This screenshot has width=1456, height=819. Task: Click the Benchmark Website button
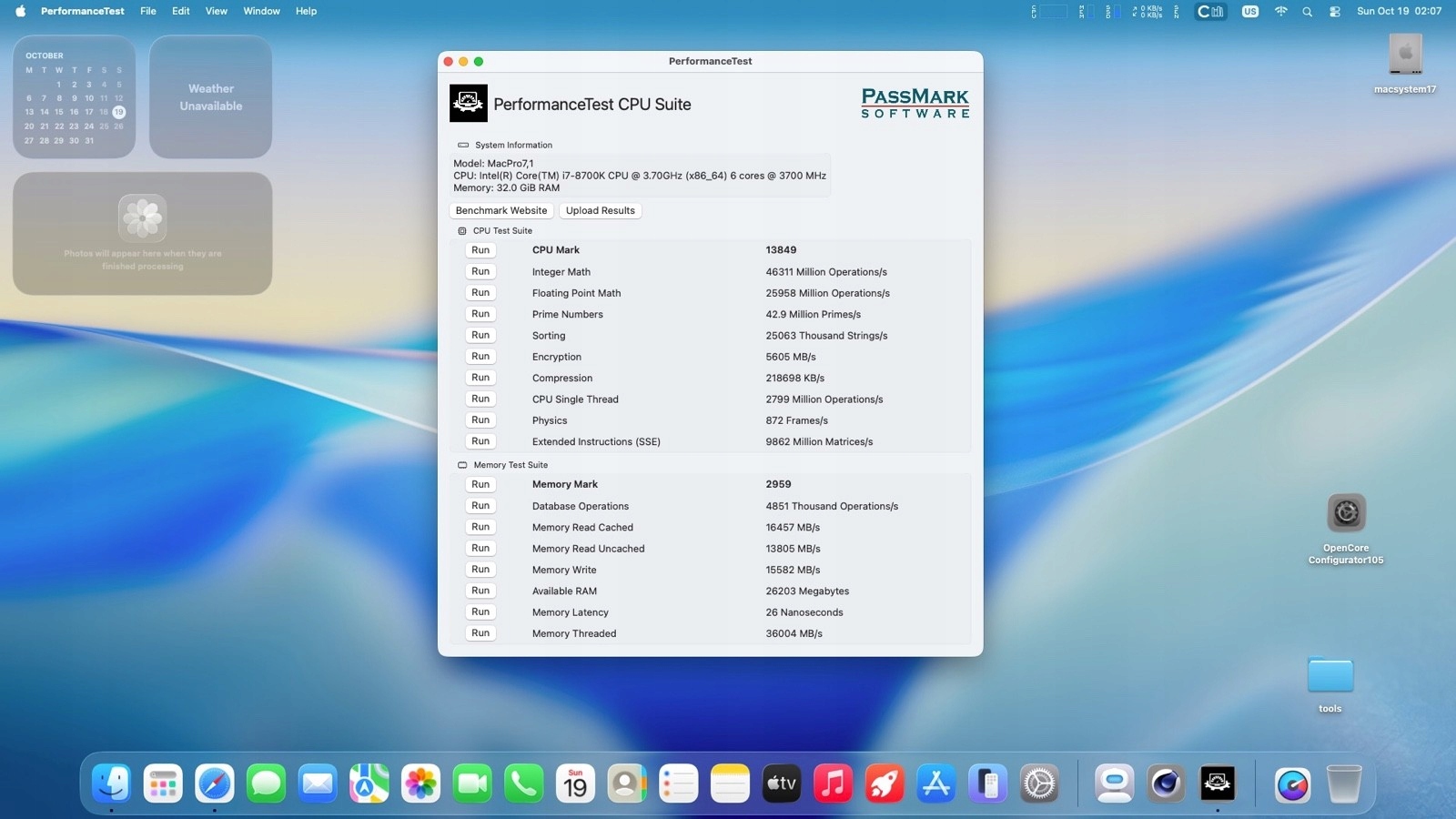(501, 210)
